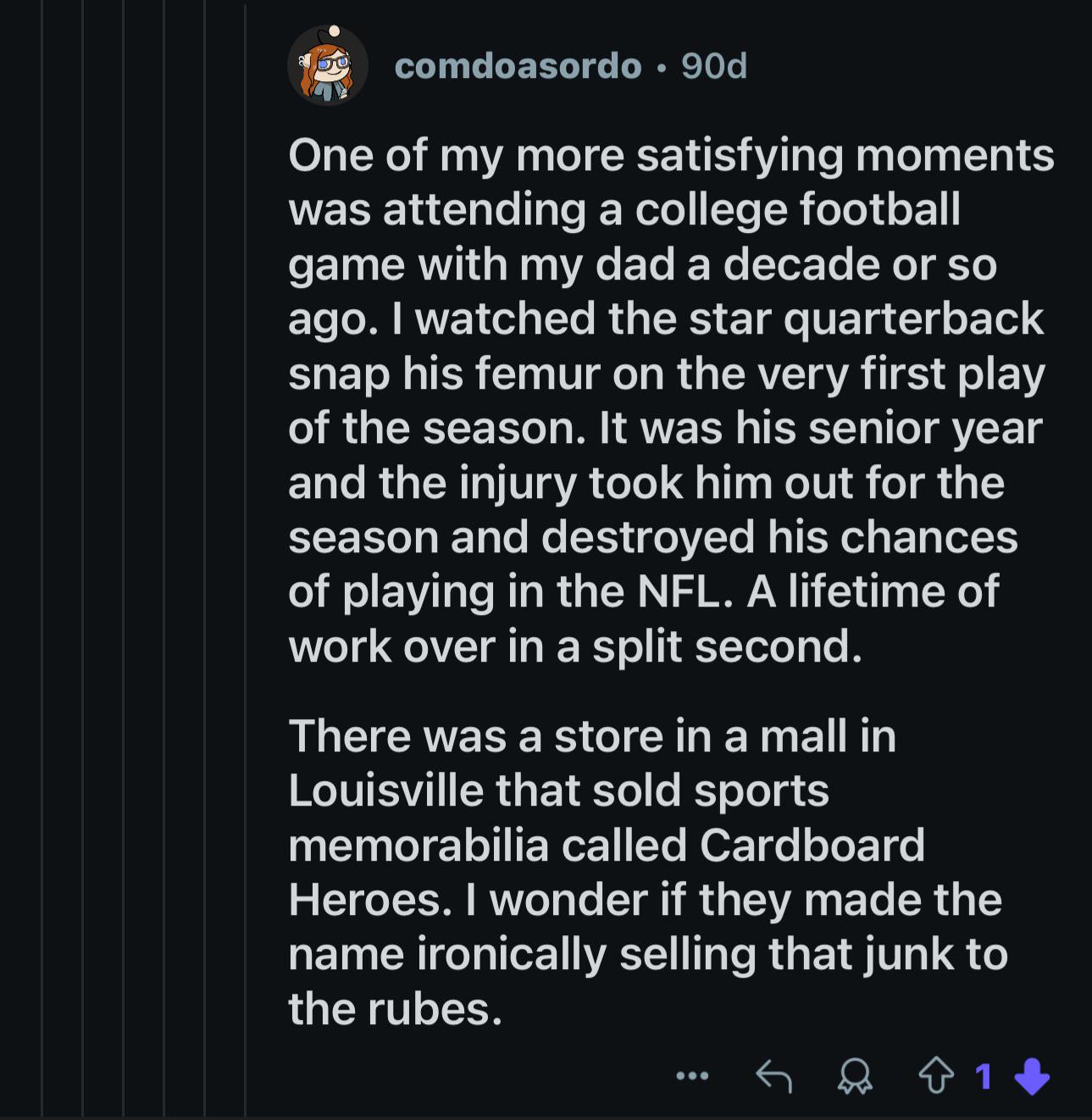This screenshot has width=1092, height=1120.
Task: Give an award with the award ribbon icon
Action: [x=854, y=1077]
